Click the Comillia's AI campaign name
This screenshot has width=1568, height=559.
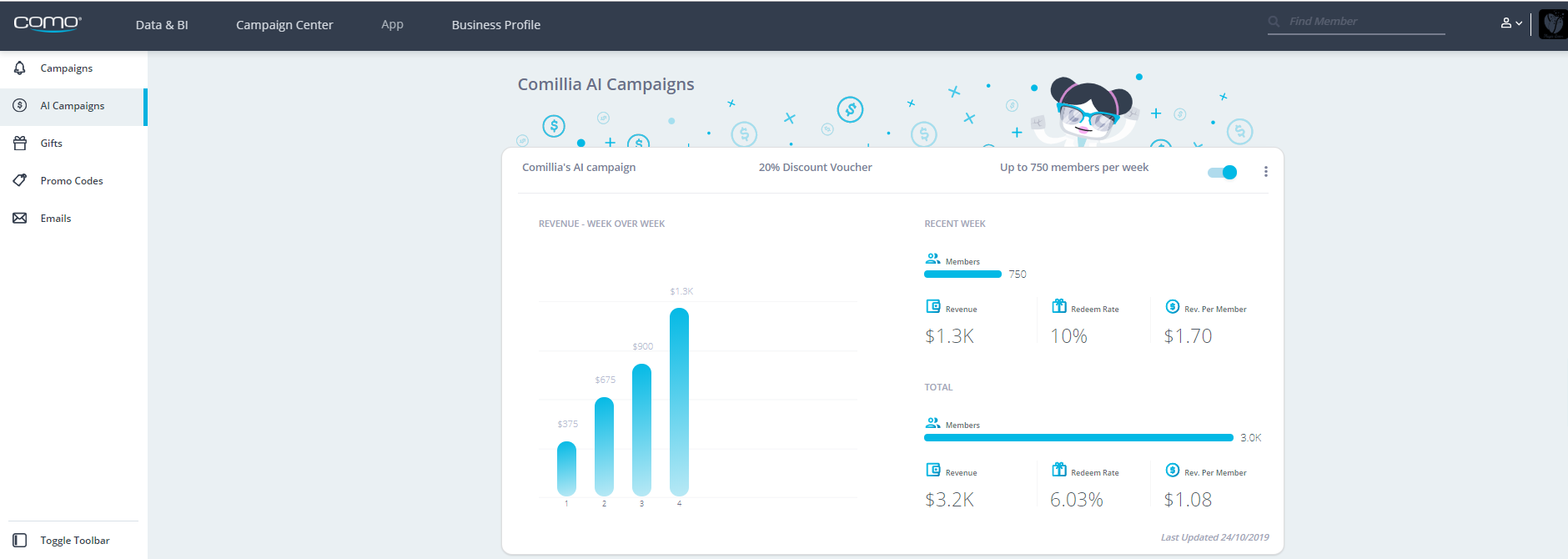point(579,168)
